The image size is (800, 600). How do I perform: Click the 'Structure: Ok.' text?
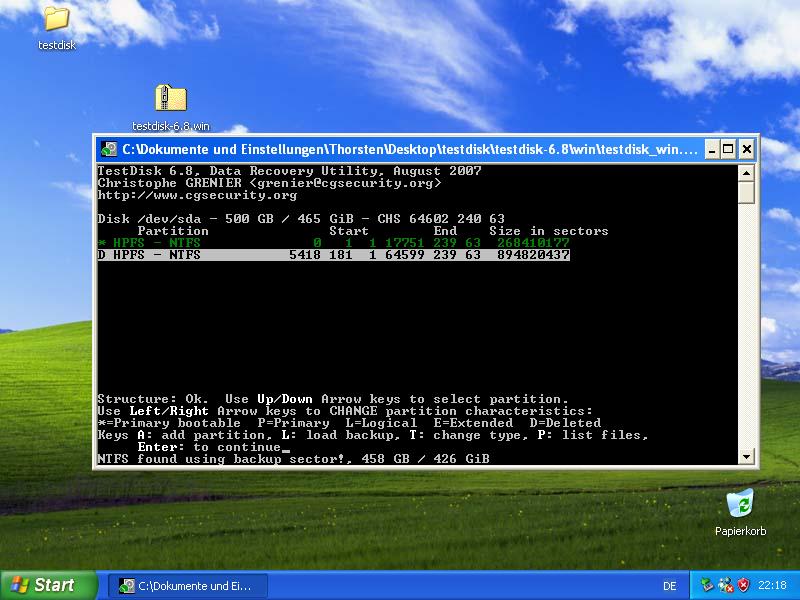(153, 399)
